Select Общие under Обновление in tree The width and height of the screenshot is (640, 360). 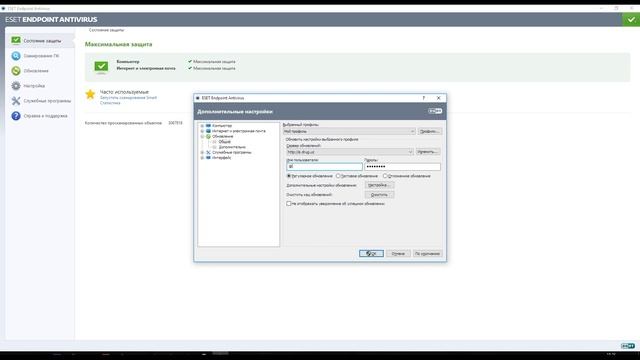click(x=224, y=142)
